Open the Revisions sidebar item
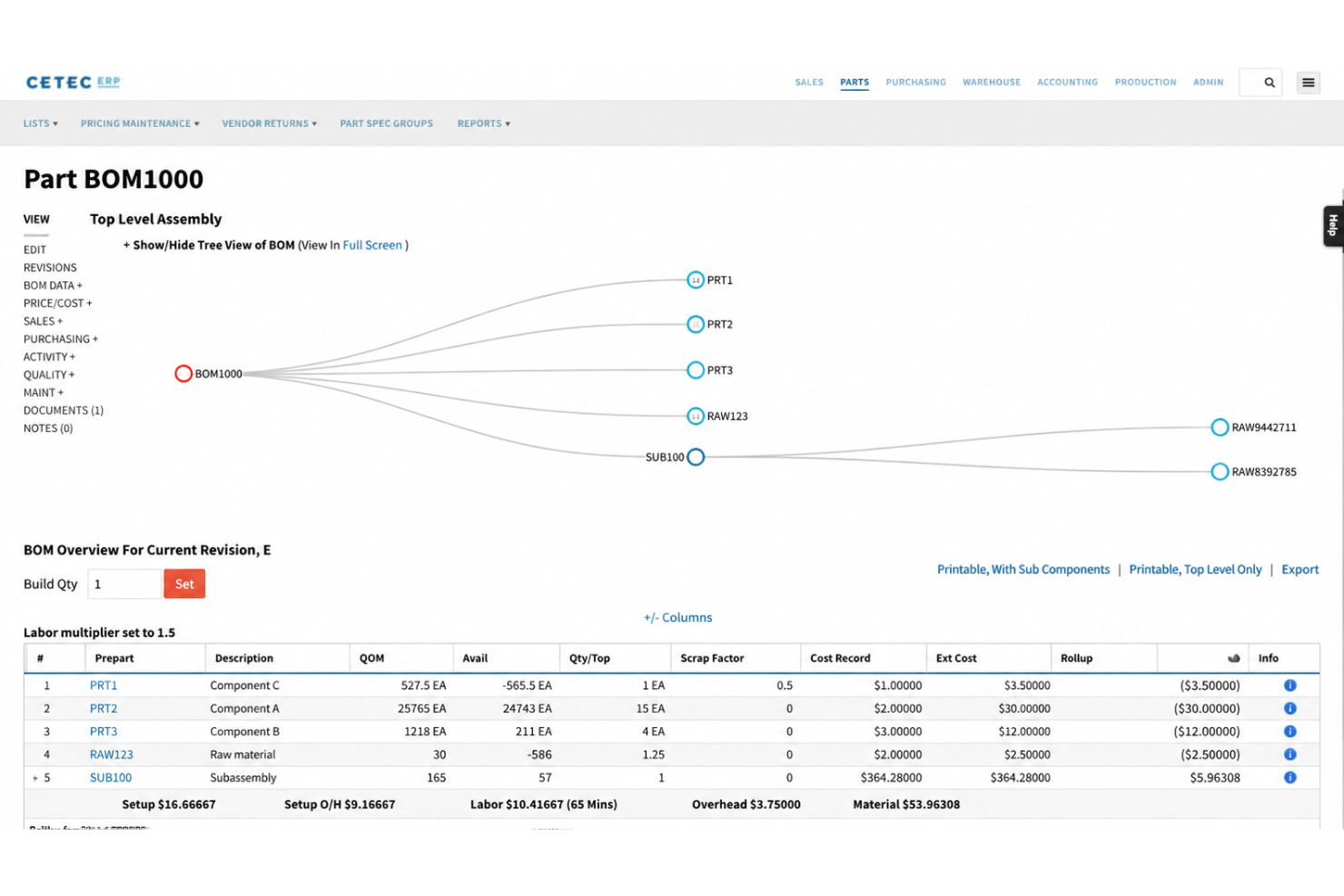This screenshot has height=896, width=1344. pyautogui.click(x=50, y=268)
